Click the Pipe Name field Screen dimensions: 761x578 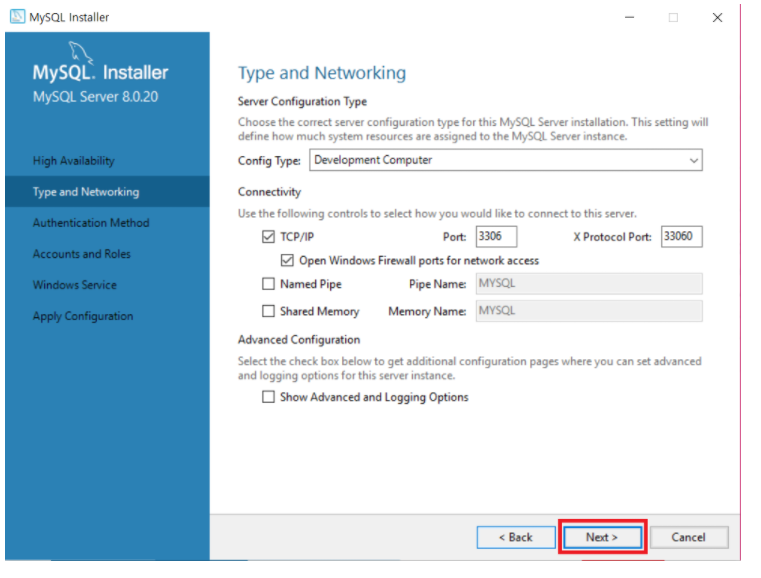coord(589,283)
